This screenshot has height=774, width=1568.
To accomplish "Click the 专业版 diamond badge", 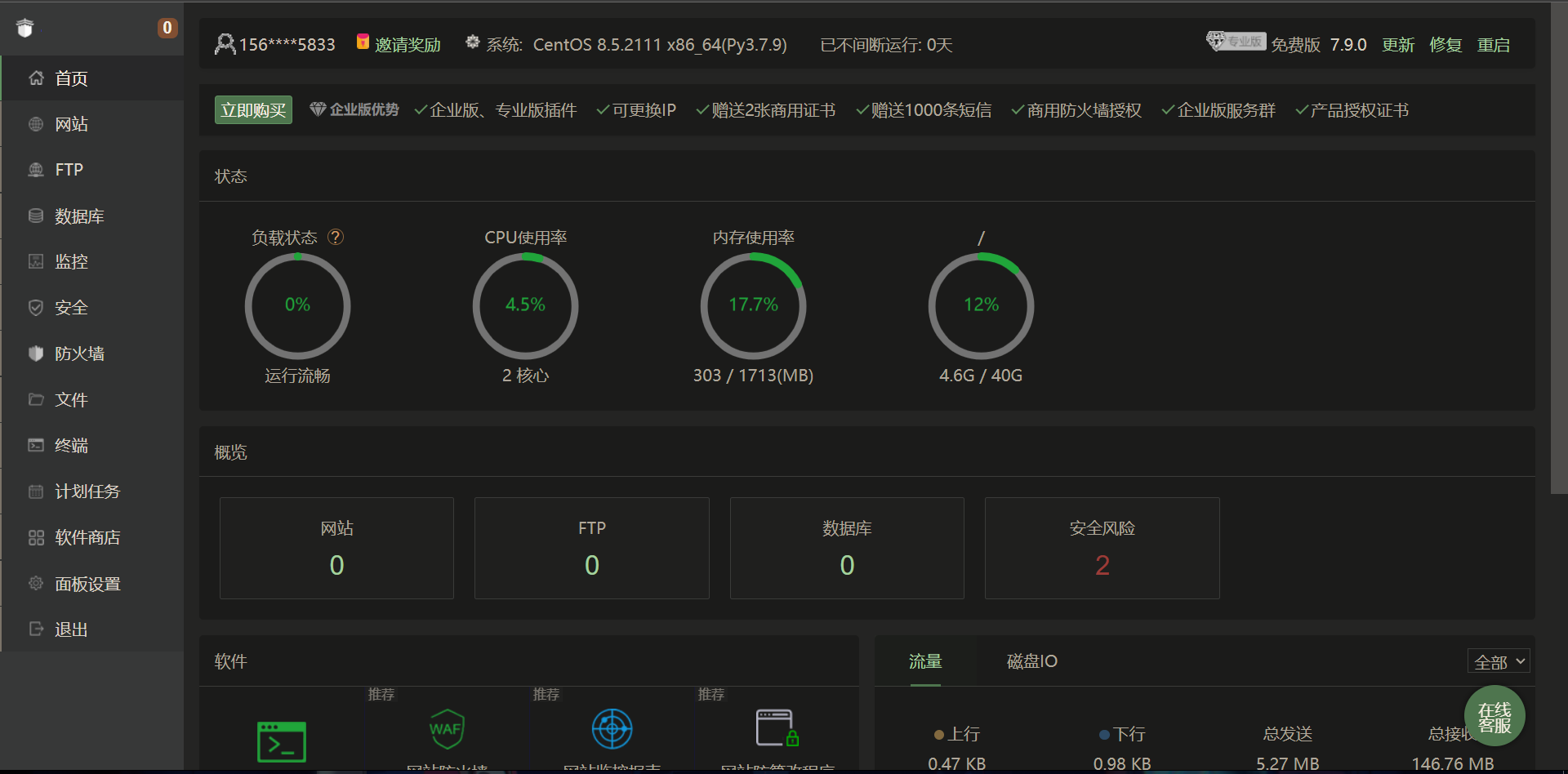I will pos(1236,41).
